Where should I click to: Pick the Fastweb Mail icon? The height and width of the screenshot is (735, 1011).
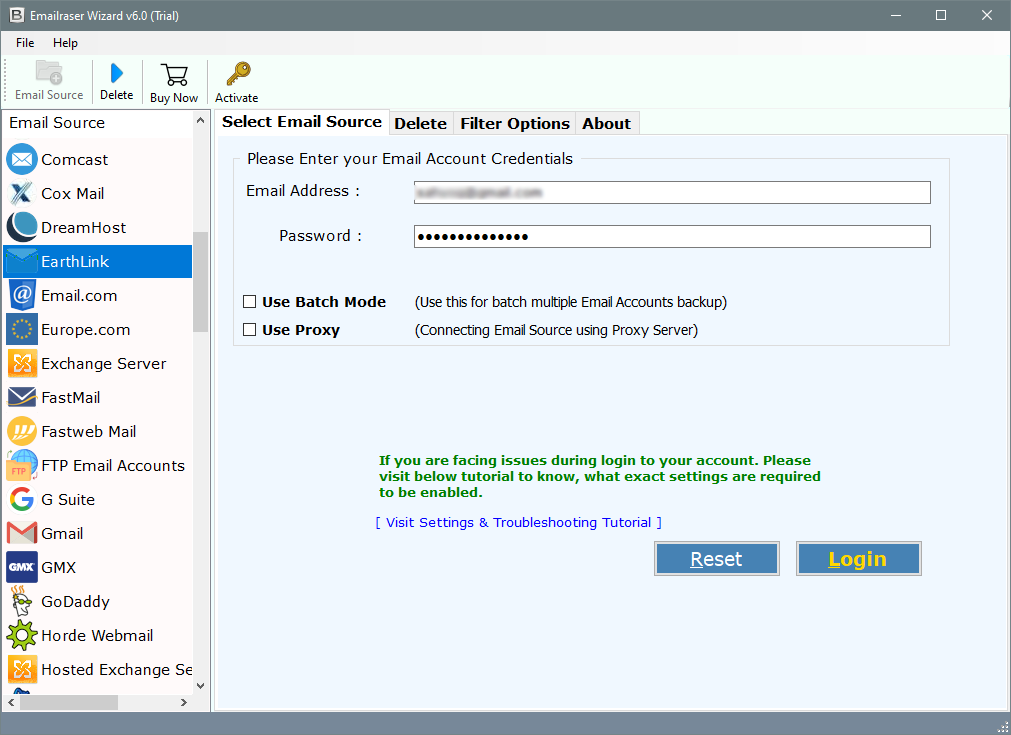(x=22, y=431)
